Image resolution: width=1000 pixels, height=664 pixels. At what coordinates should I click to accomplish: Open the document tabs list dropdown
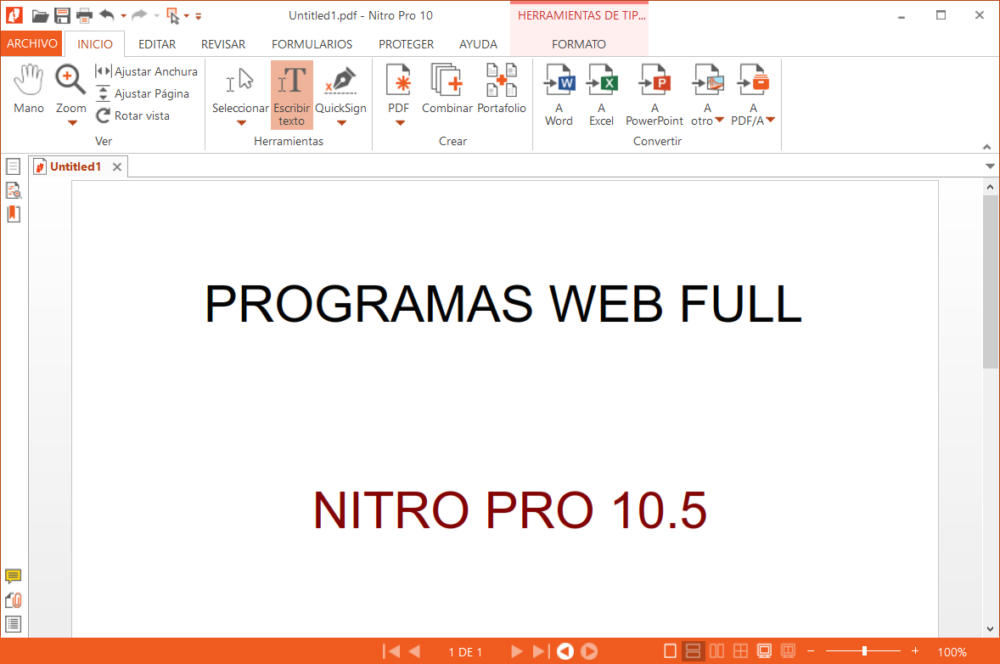[x=990, y=166]
